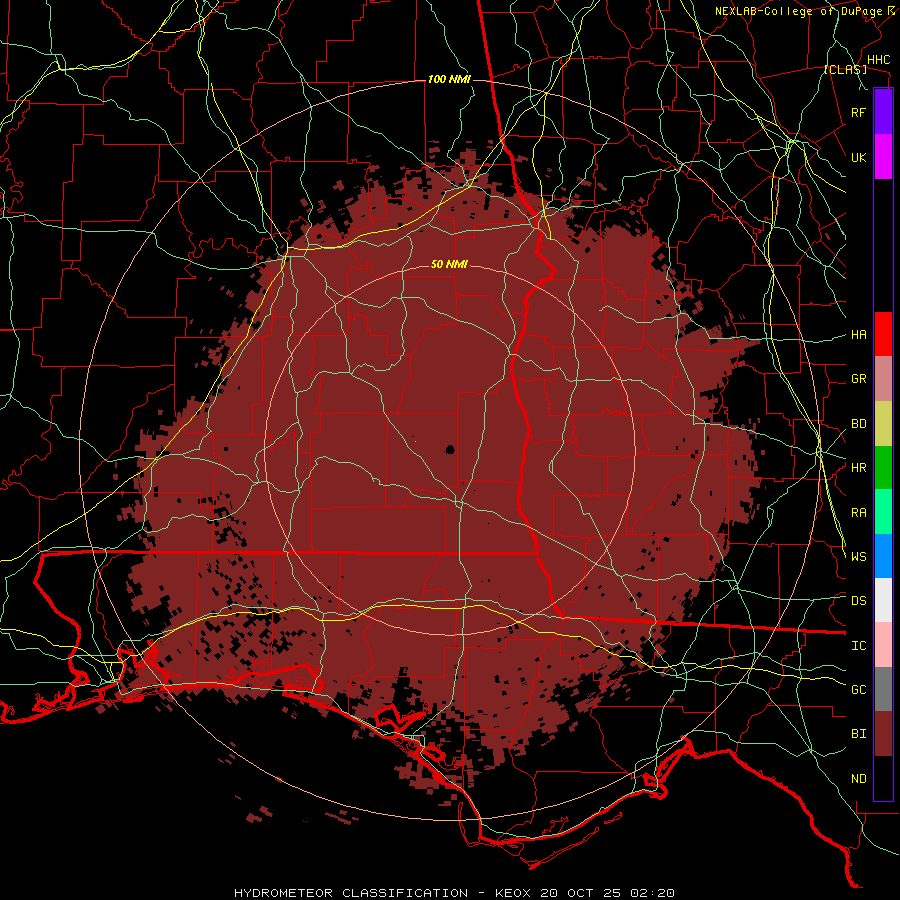
Task: Click the GC legend label
Action: pyautogui.click(x=858, y=690)
